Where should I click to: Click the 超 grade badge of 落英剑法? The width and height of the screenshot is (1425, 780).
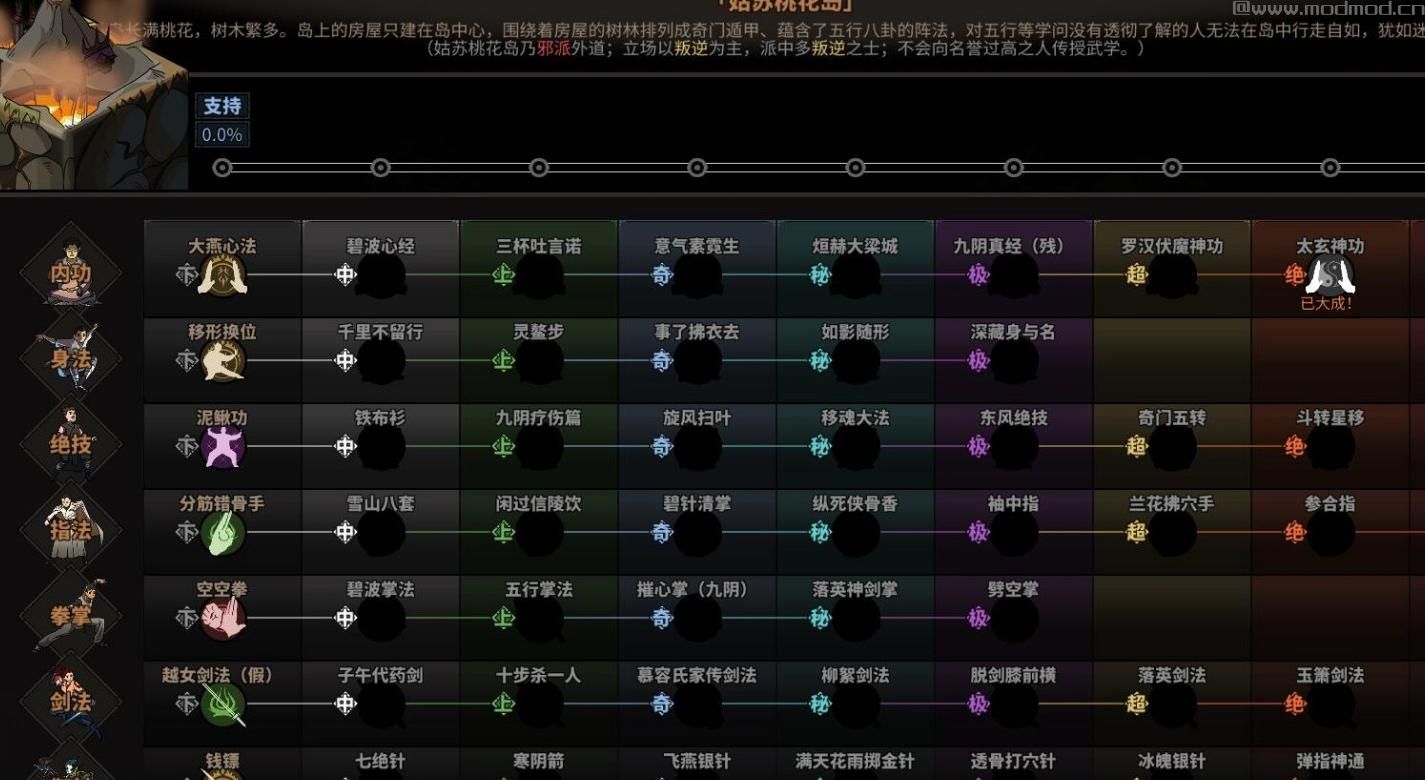tap(1136, 704)
